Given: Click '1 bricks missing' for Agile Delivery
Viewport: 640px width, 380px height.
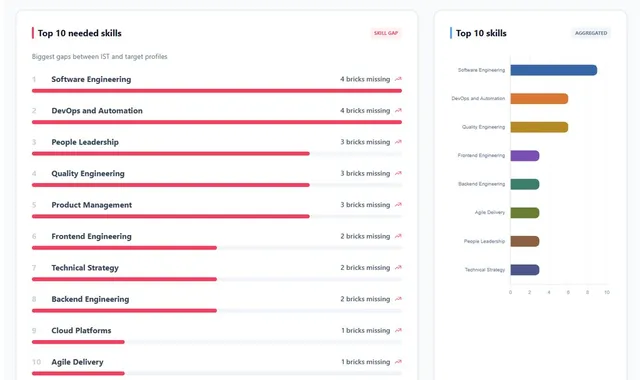Looking at the screenshot, I should (365, 362).
